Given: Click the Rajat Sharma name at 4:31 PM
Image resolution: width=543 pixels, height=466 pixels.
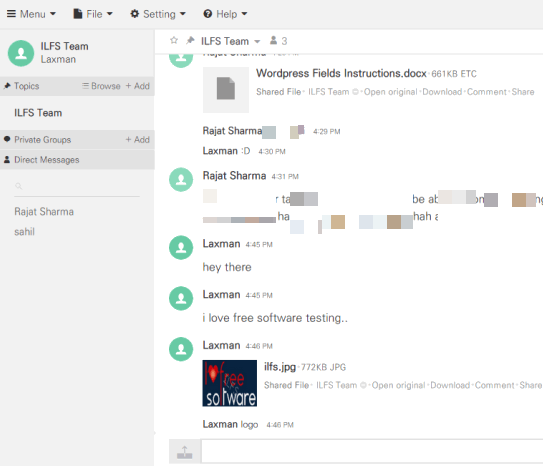Looking at the screenshot, I should [234, 176].
